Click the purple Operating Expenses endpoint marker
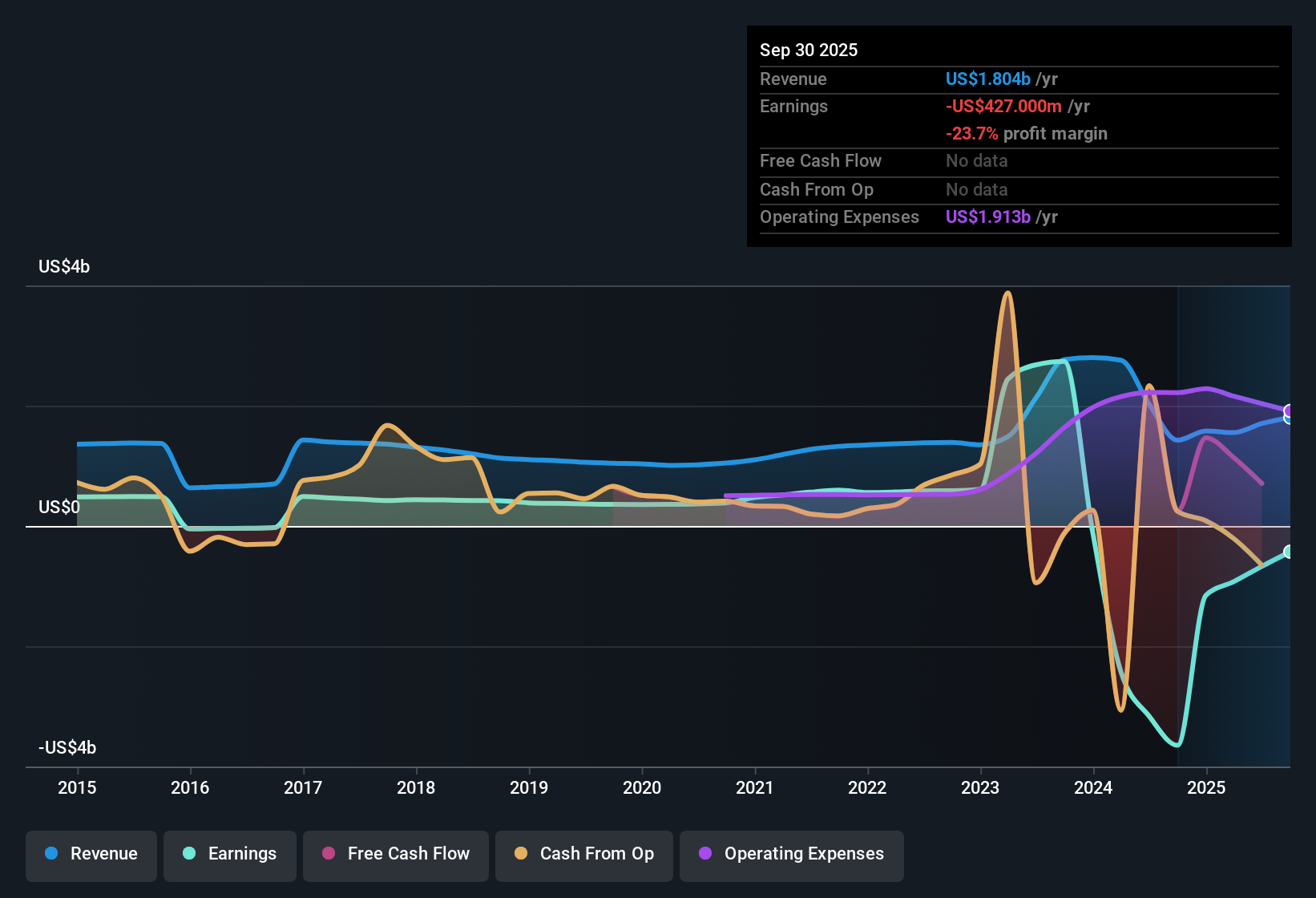 [1289, 411]
